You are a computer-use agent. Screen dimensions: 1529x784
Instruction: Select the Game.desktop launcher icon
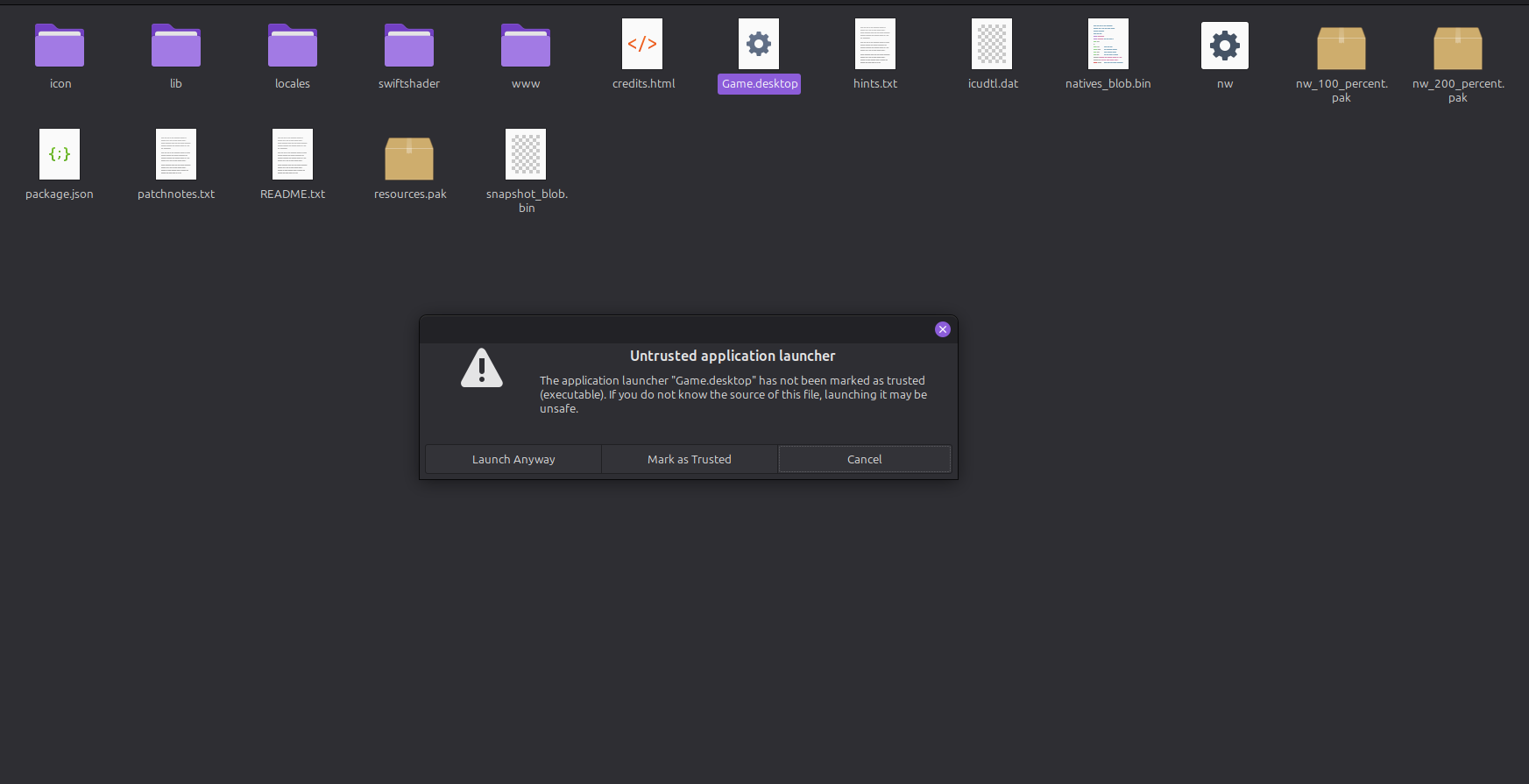759,44
